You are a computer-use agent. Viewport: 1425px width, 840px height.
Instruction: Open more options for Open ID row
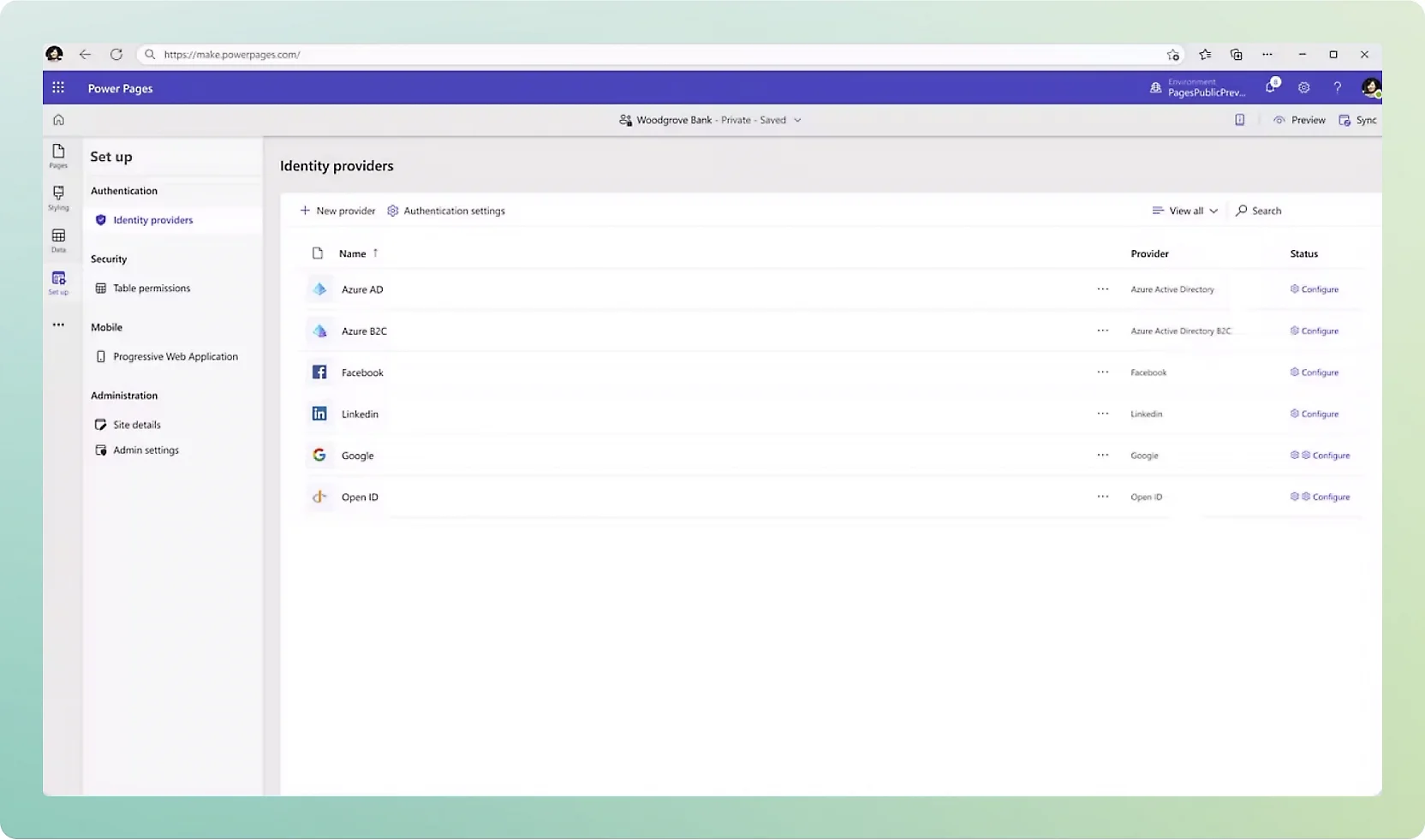pos(1103,497)
